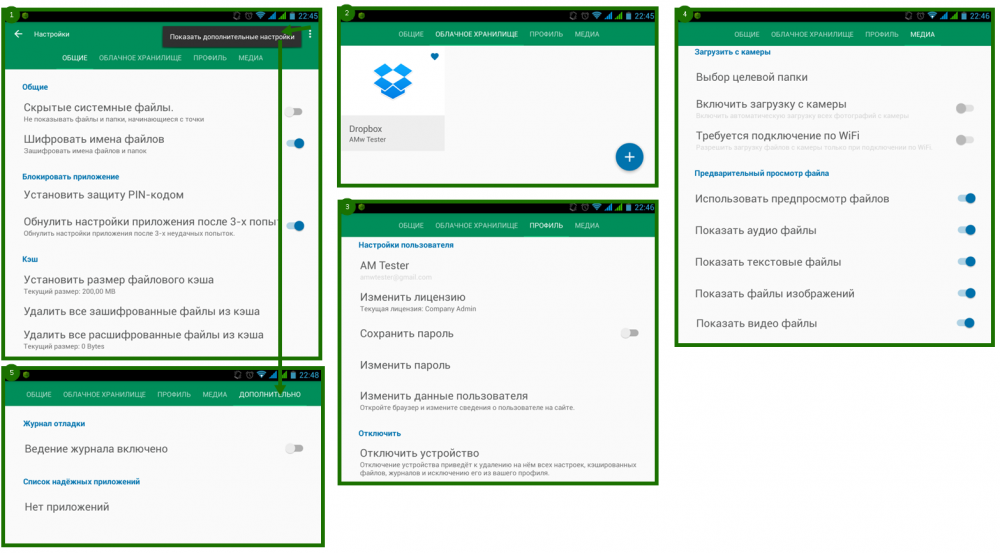Tap the alarm icon in the 22:46 status bar above Настройки пользователя

point(585,207)
